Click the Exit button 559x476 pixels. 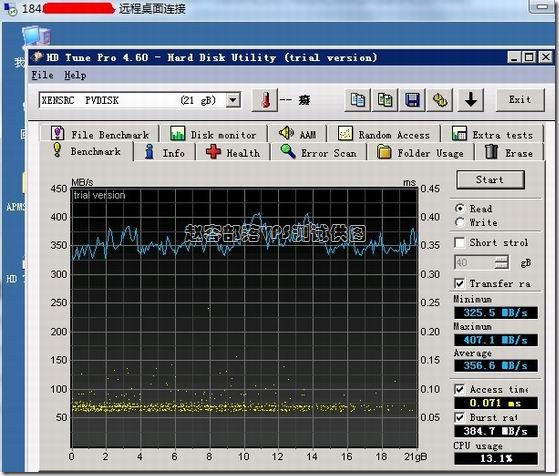click(x=520, y=100)
